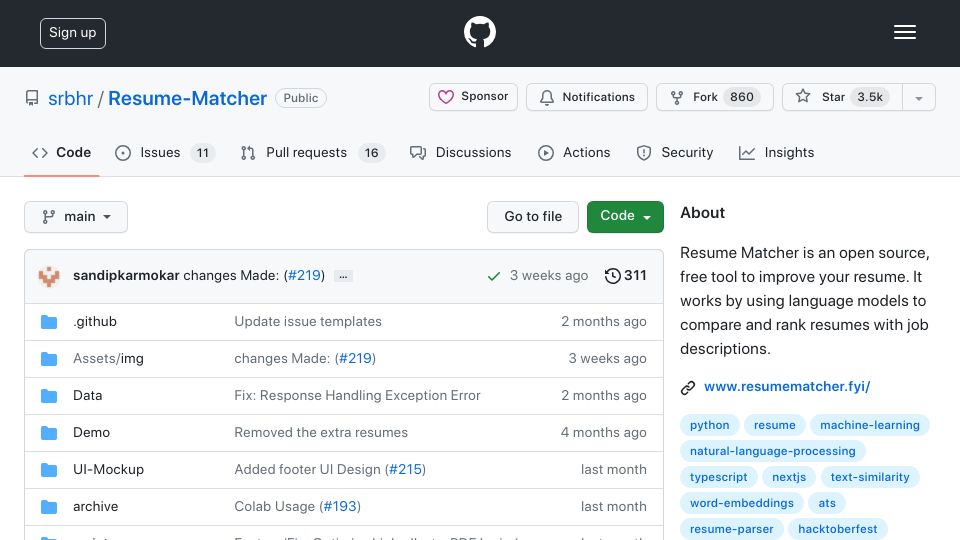Select the word-embeddings topic tag

[742, 503]
